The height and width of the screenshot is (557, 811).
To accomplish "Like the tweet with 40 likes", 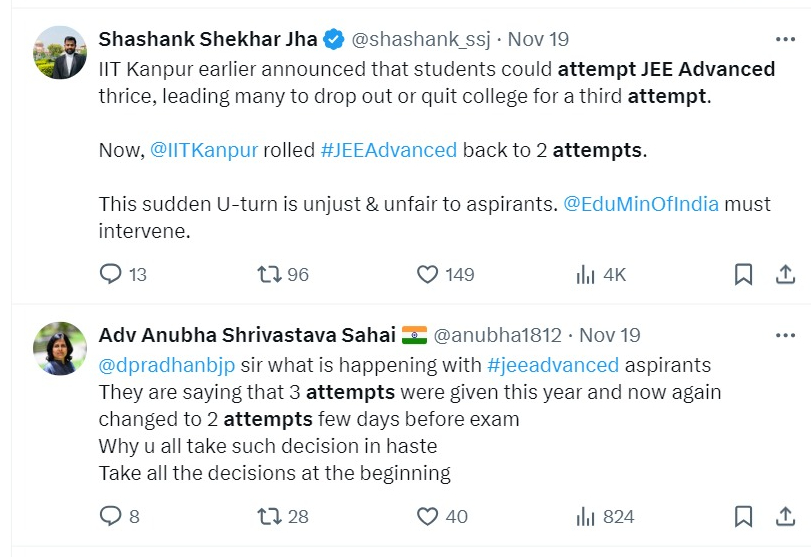I will pos(428,516).
